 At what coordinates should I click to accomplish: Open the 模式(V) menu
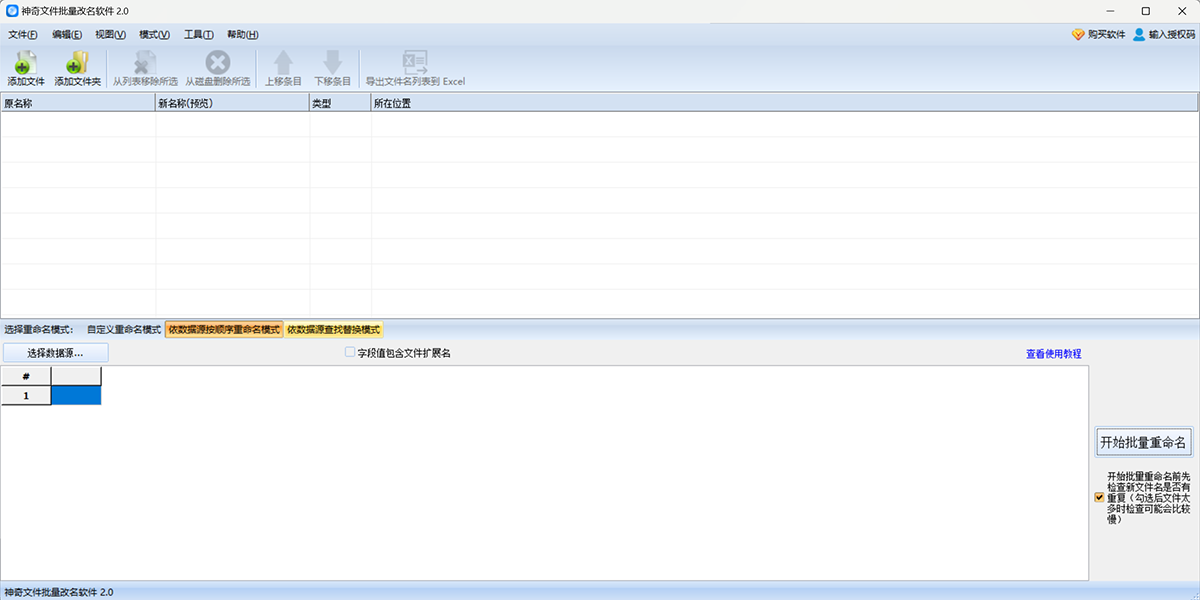[154, 35]
